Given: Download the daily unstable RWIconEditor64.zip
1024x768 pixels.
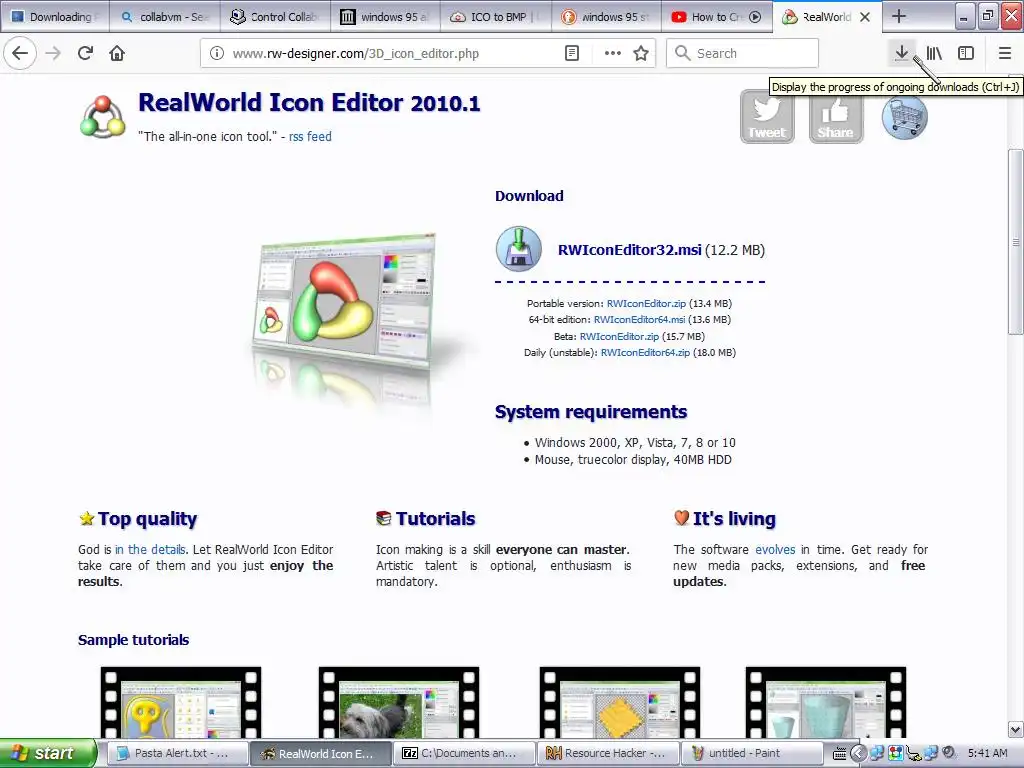Looking at the screenshot, I should point(645,352).
